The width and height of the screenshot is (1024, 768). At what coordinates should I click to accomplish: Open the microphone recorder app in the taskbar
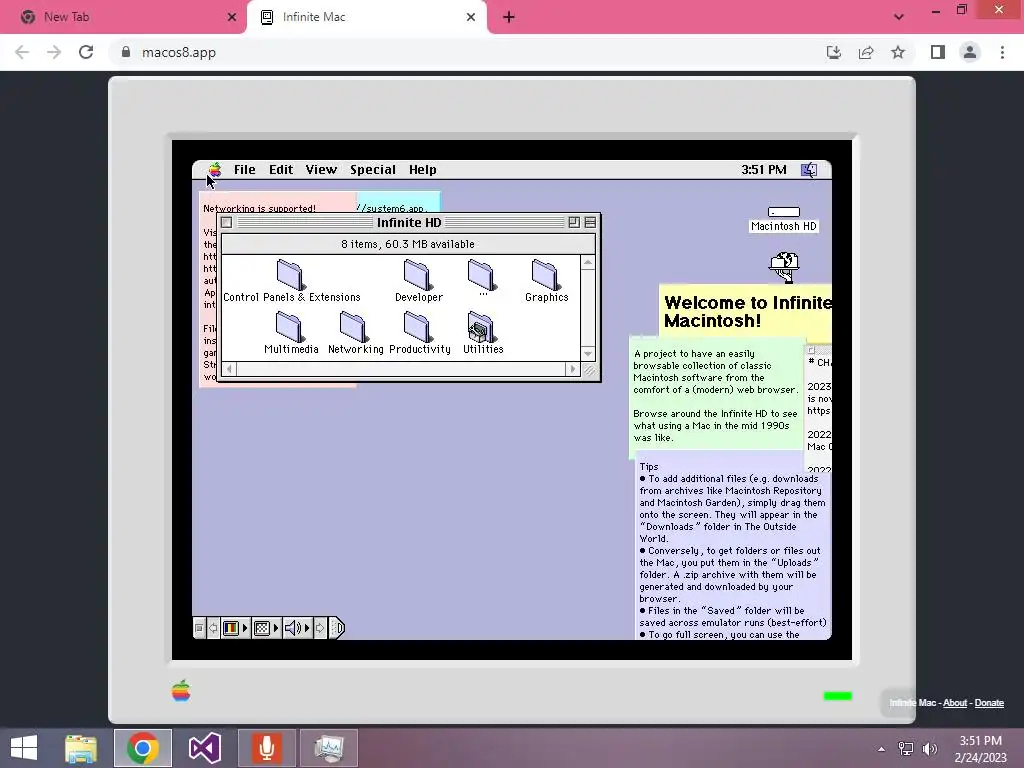[x=266, y=748]
